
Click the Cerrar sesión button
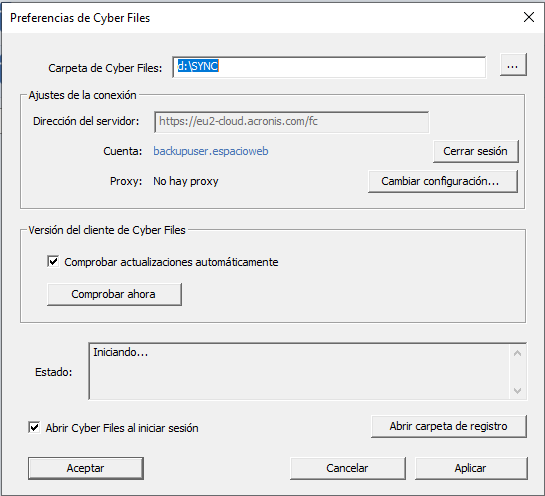(475, 151)
